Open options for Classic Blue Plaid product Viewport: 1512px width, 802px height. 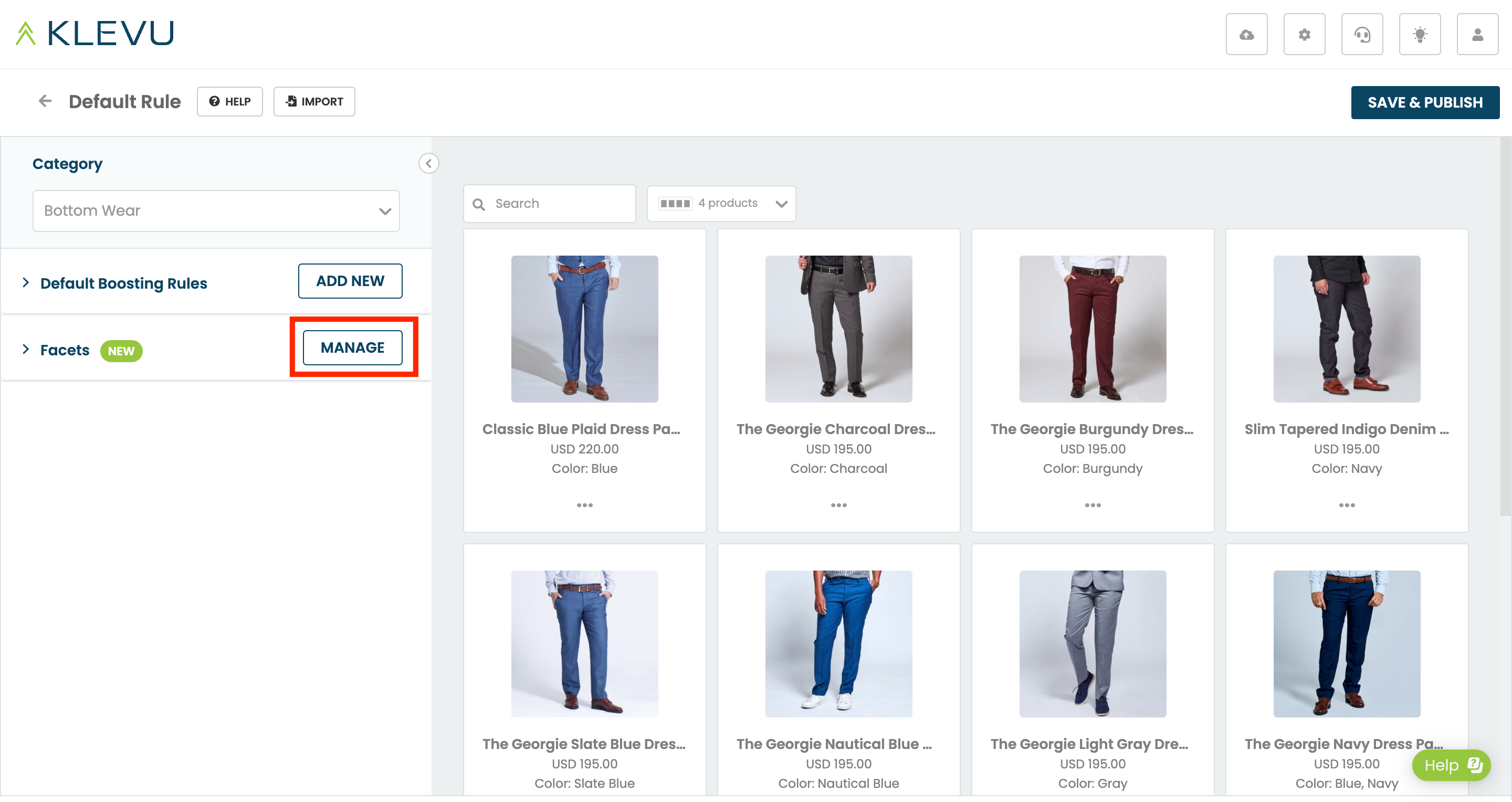(585, 505)
